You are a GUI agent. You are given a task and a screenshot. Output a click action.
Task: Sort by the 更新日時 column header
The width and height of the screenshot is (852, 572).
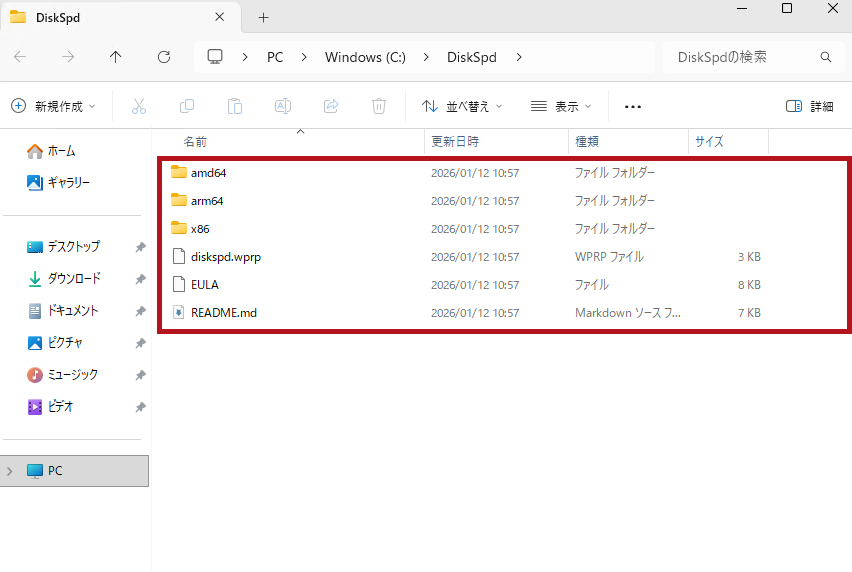[x=455, y=142]
